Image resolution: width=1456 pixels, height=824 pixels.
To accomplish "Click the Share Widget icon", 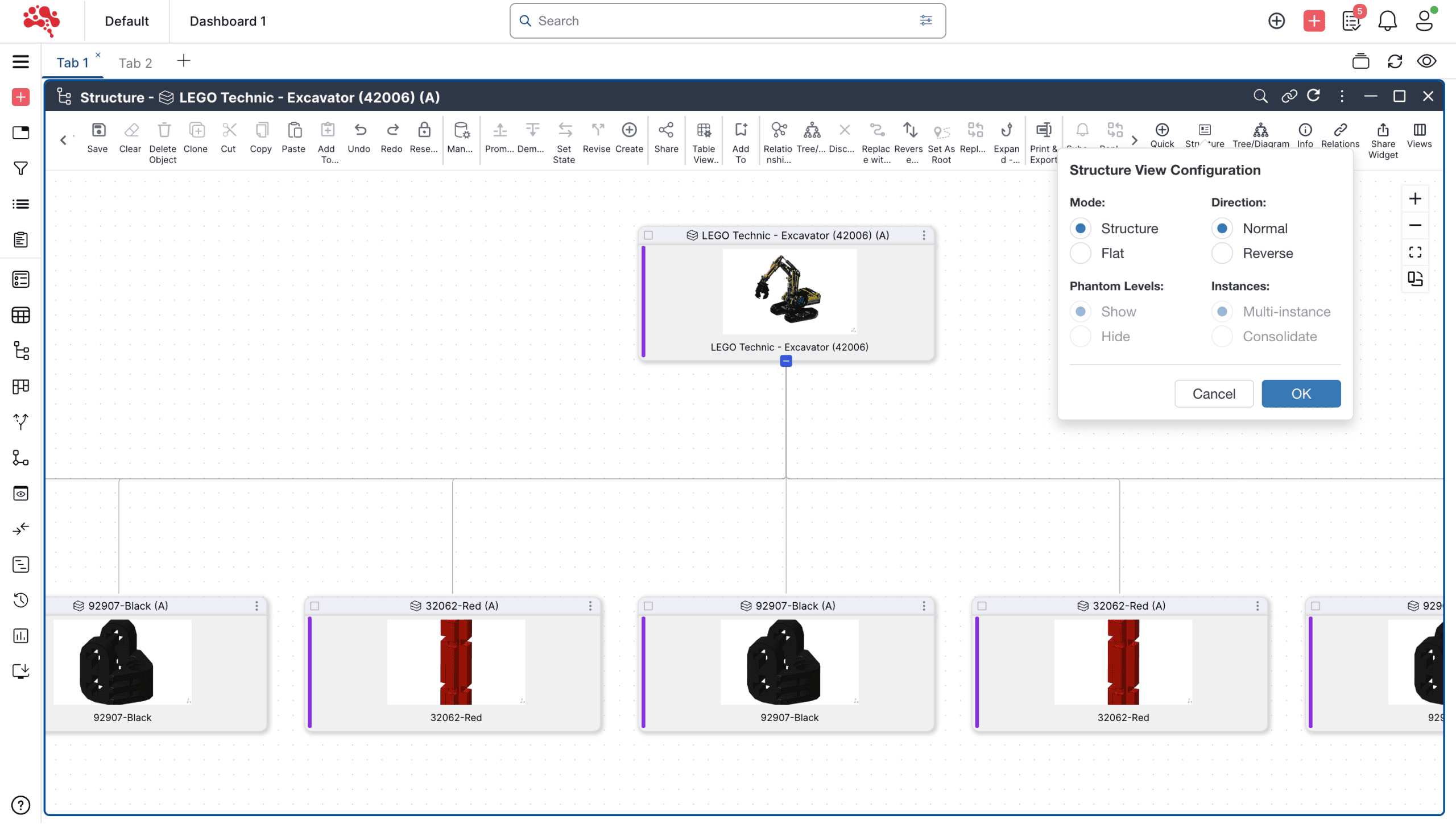I will click(1384, 130).
